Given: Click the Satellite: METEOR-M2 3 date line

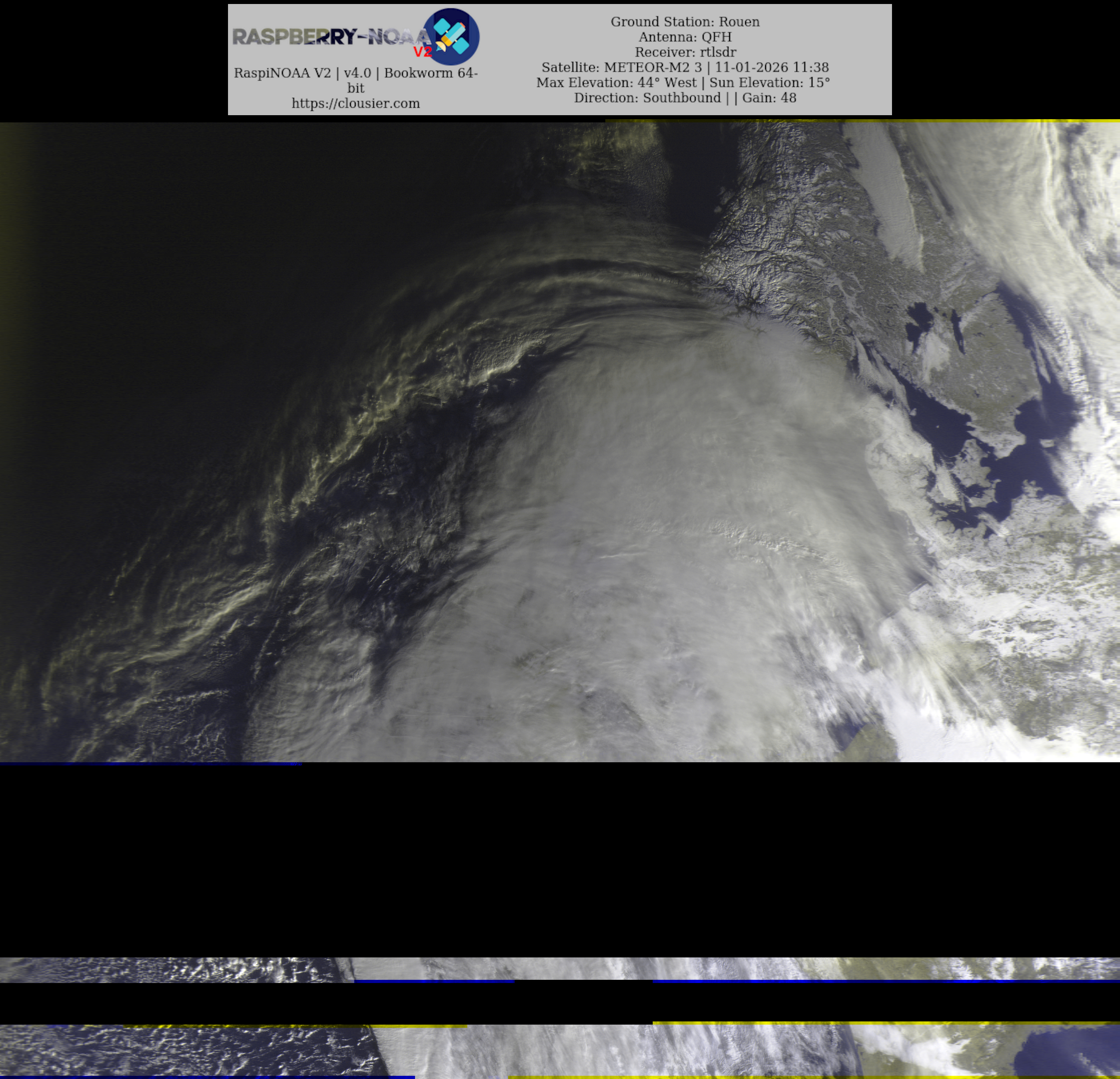Looking at the screenshot, I should 684,68.
